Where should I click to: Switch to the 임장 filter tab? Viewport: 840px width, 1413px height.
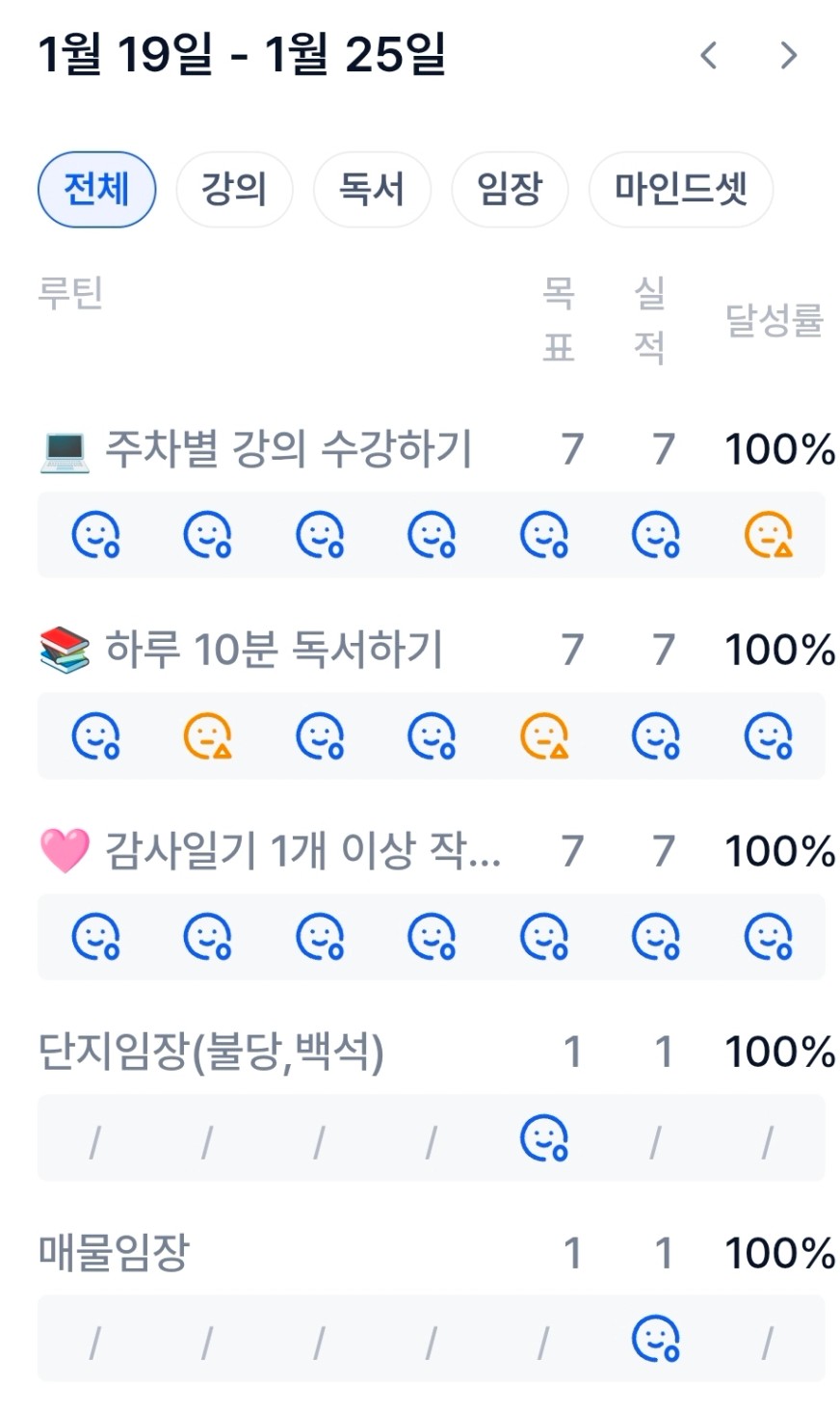[510, 189]
